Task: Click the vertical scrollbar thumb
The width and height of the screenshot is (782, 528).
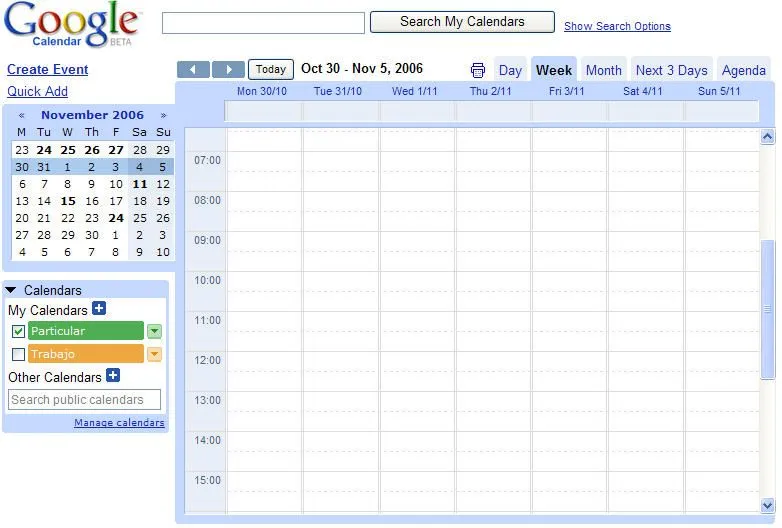Action: (x=768, y=309)
